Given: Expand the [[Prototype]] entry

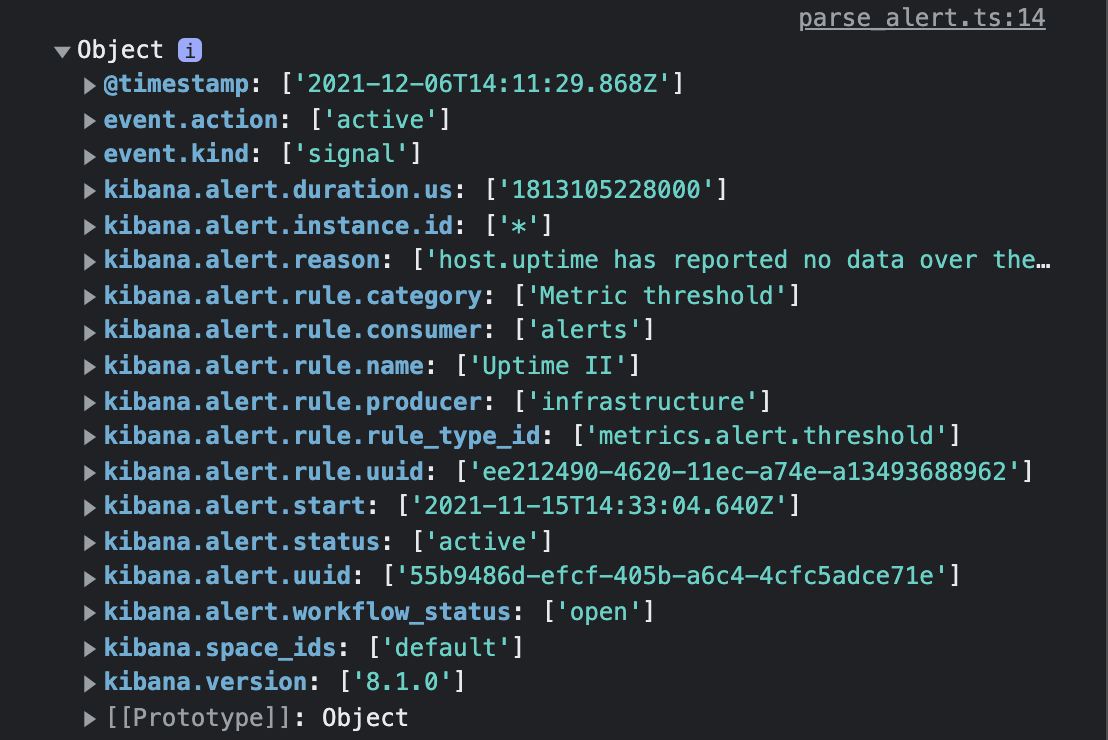Looking at the screenshot, I should point(90,717).
